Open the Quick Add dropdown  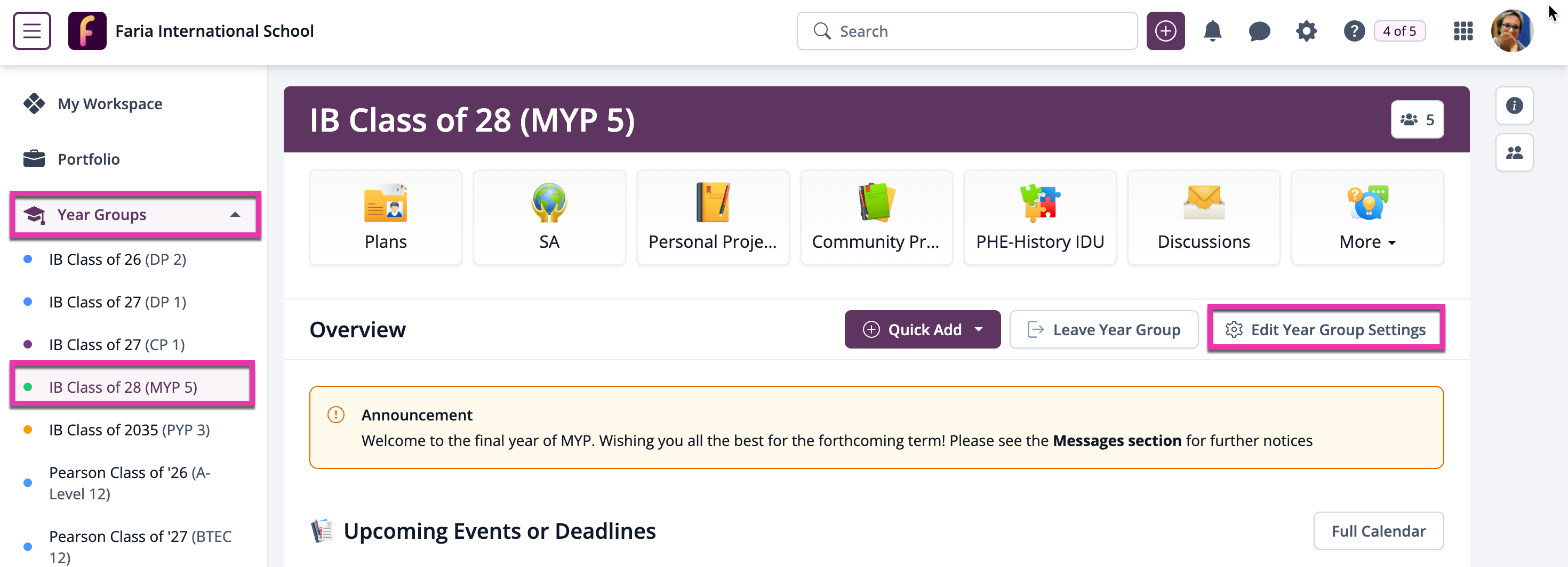(922, 330)
